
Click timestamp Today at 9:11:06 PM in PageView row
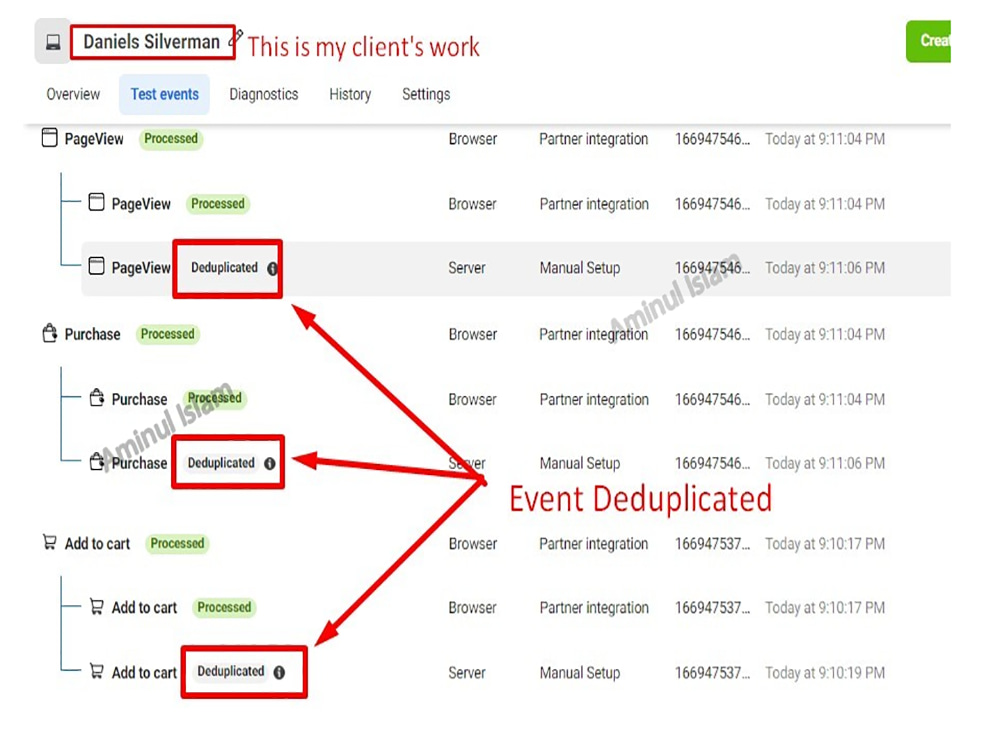(x=825, y=268)
